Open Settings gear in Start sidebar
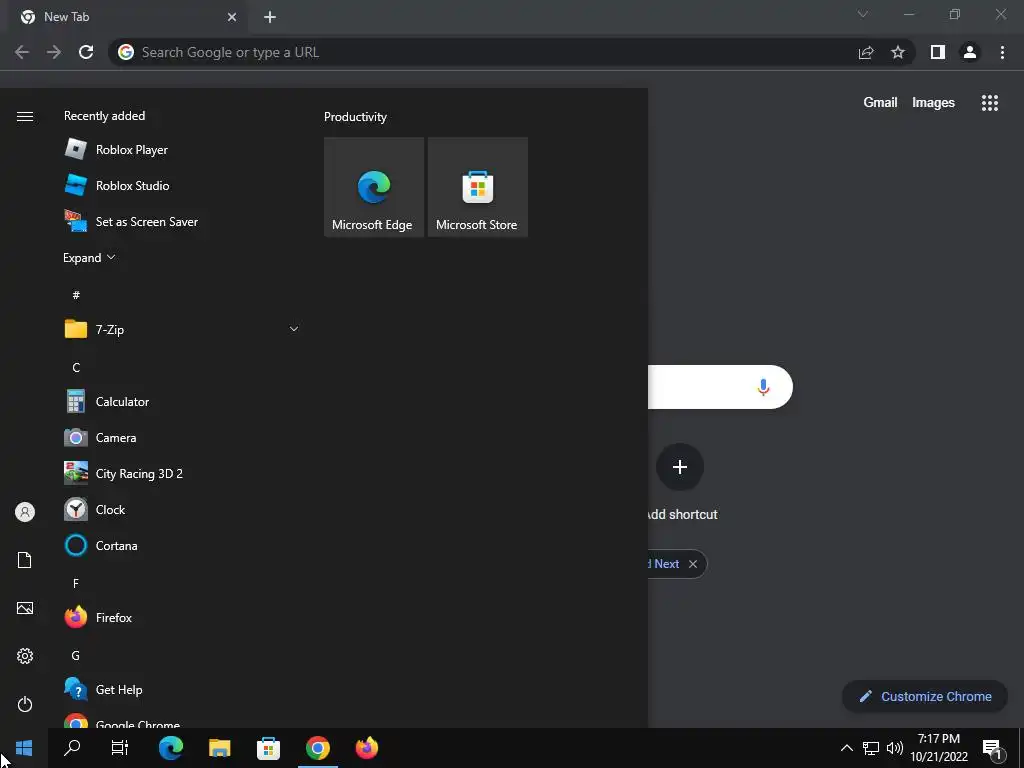The height and width of the screenshot is (768, 1024). pos(25,656)
